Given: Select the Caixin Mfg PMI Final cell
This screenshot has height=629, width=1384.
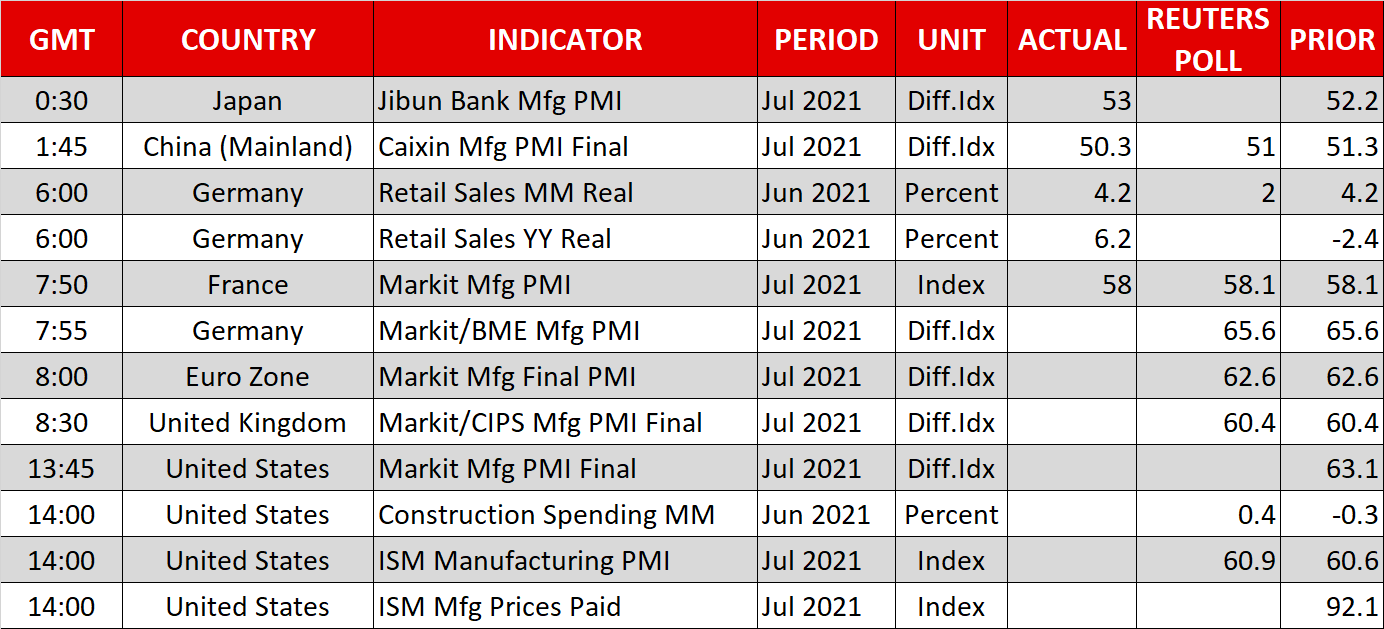Looking at the screenshot, I should [503, 147].
